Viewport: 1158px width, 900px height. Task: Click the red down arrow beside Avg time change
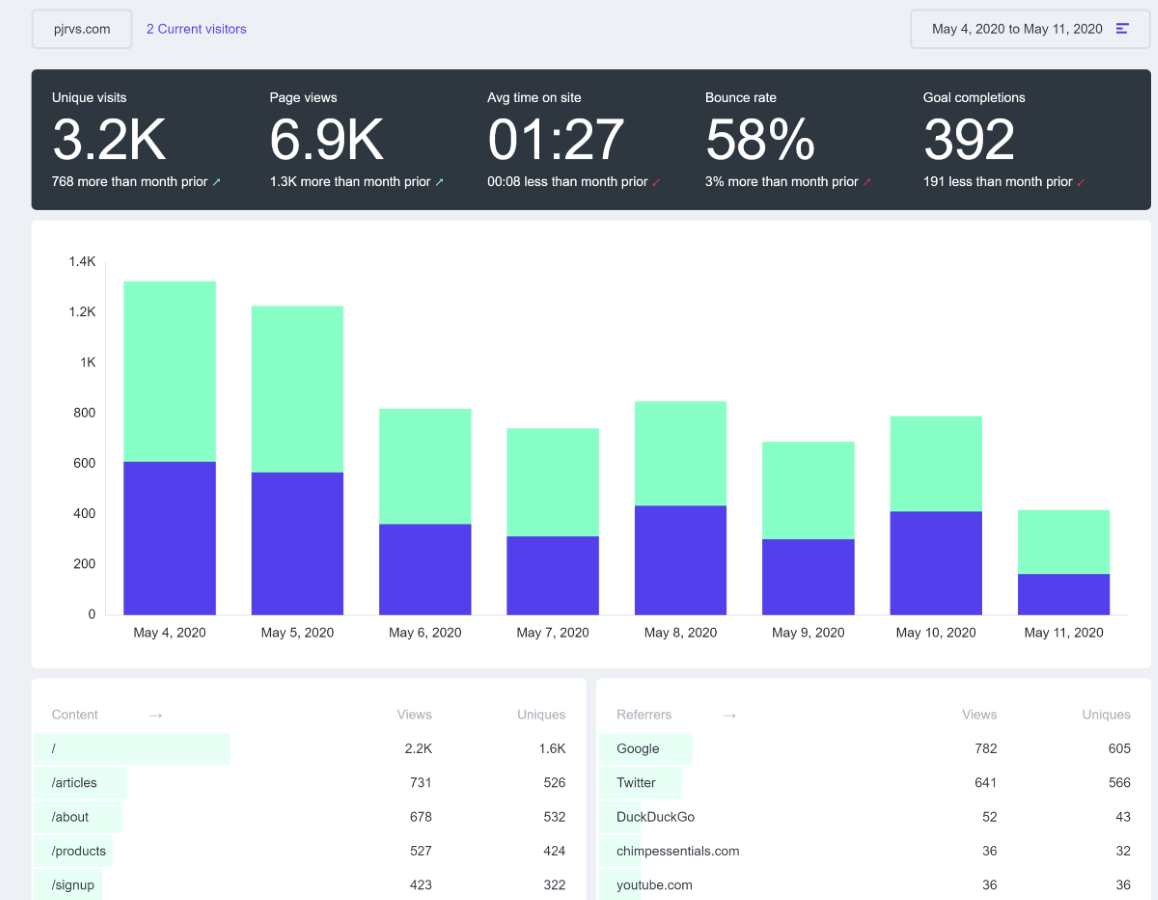coord(657,182)
